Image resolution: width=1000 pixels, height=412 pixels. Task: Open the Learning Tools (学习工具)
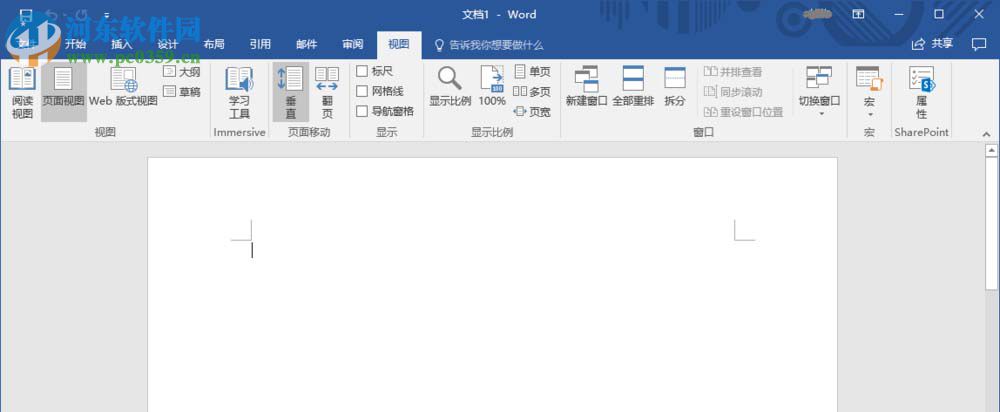[x=239, y=92]
